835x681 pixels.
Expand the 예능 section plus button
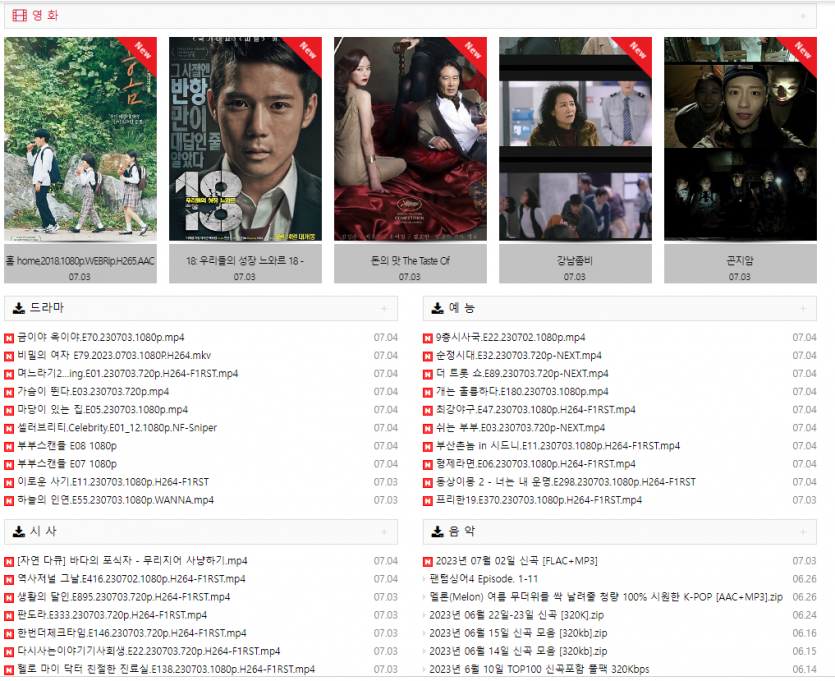802,309
